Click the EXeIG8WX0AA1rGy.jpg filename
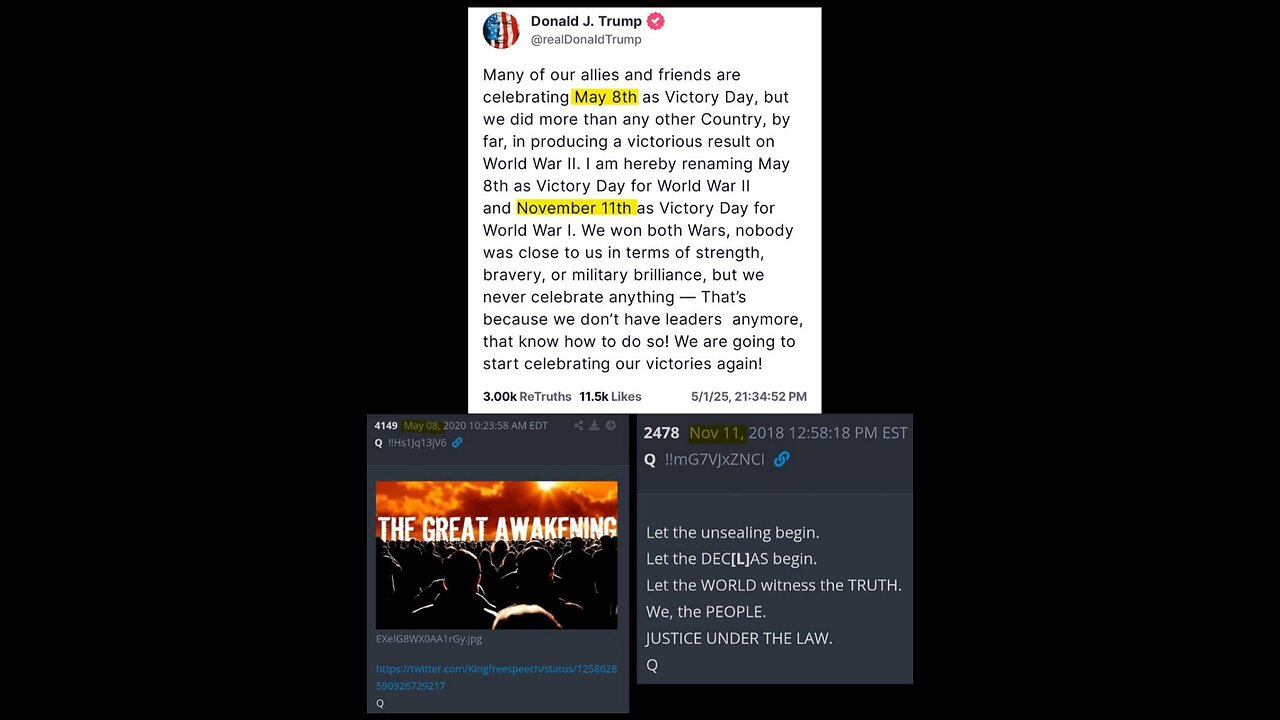The width and height of the screenshot is (1280, 720). (x=429, y=639)
